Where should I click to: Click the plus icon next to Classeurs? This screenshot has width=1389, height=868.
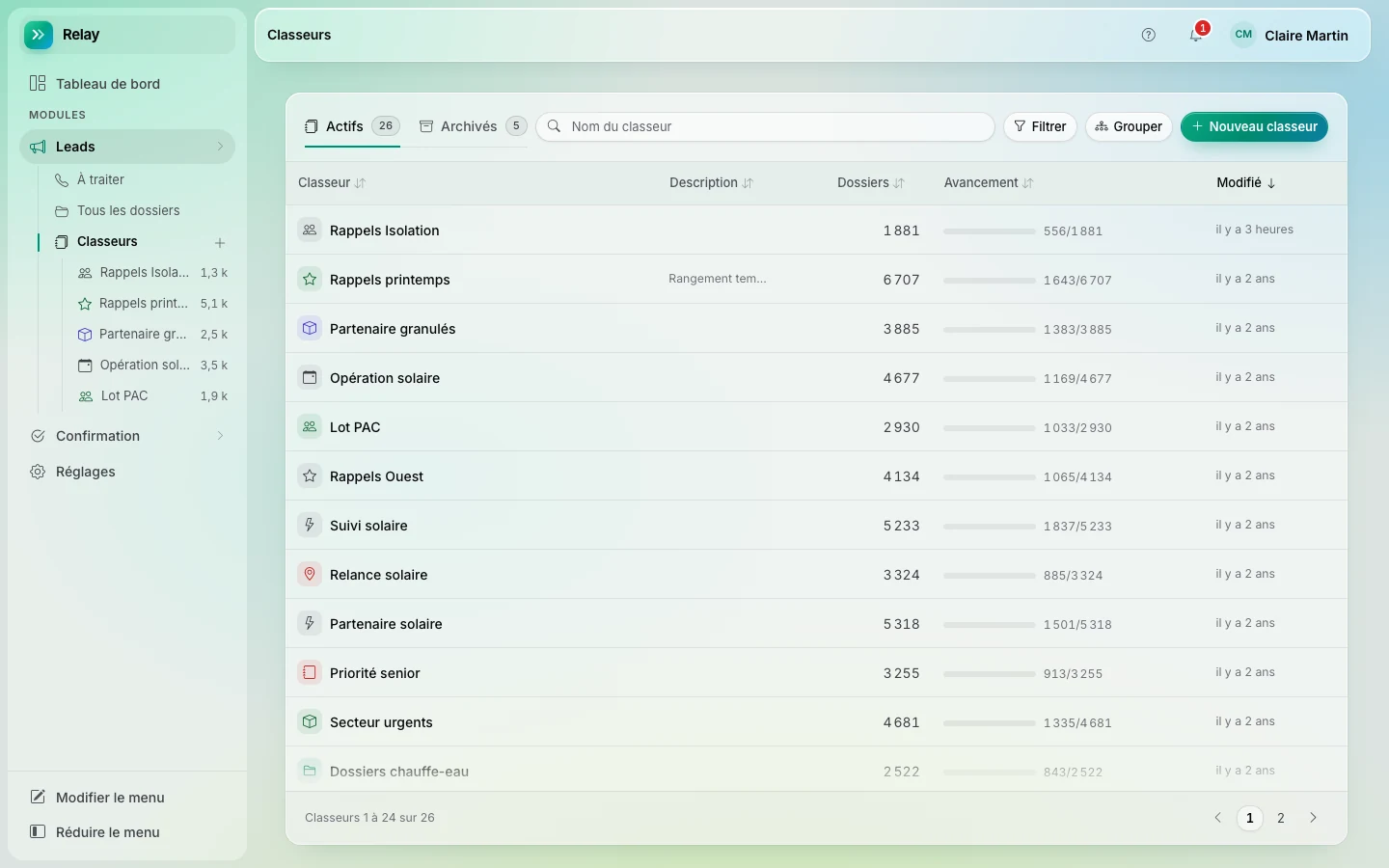coord(220,243)
